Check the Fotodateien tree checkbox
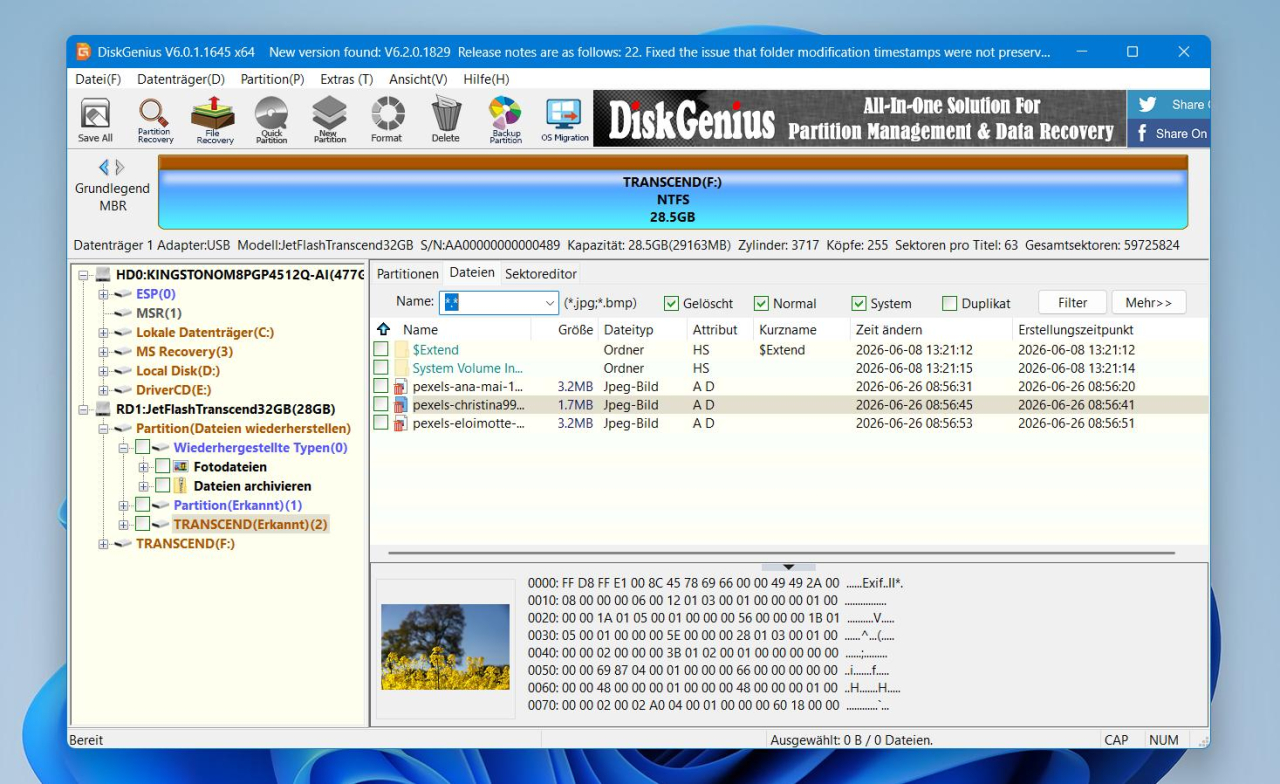The image size is (1280, 784). coord(162,466)
